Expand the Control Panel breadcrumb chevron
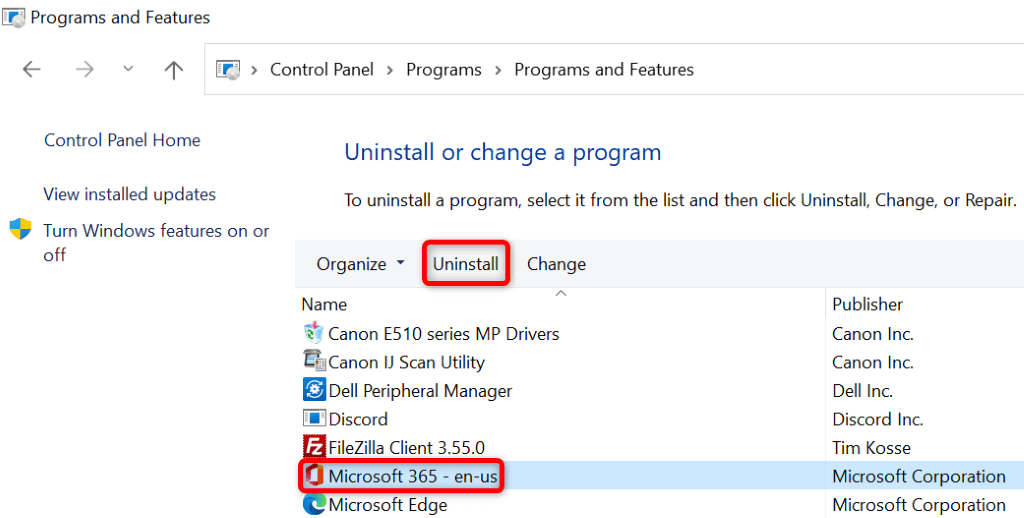The height and width of the screenshot is (518, 1024). (x=390, y=70)
